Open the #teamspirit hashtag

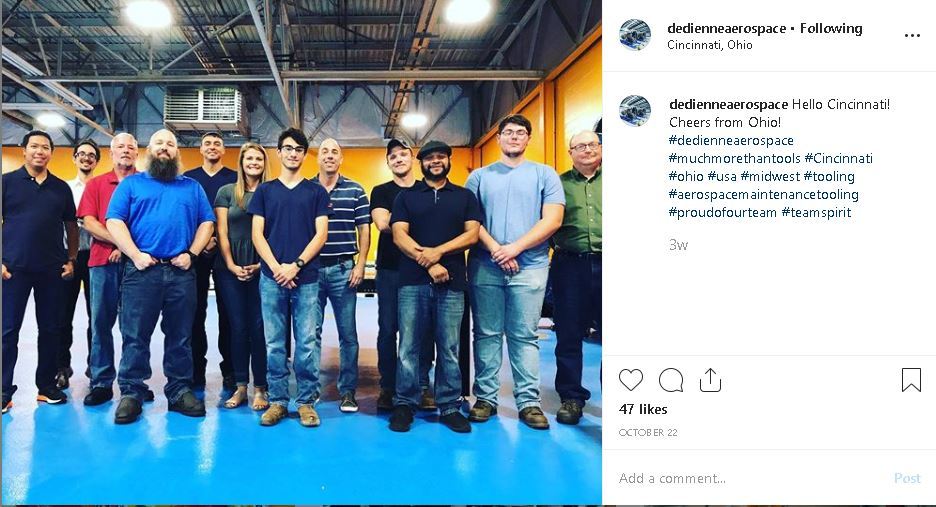click(816, 212)
